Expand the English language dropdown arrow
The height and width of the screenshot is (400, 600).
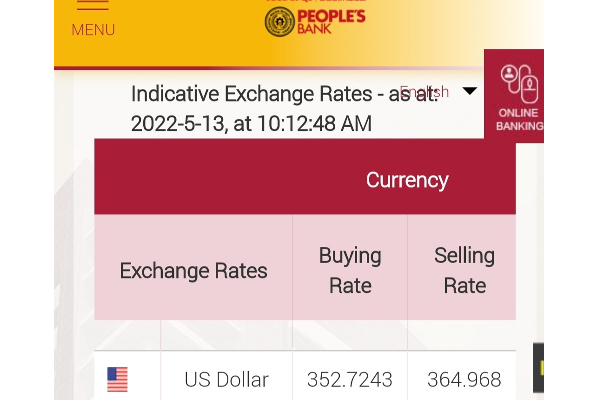[x=469, y=91]
